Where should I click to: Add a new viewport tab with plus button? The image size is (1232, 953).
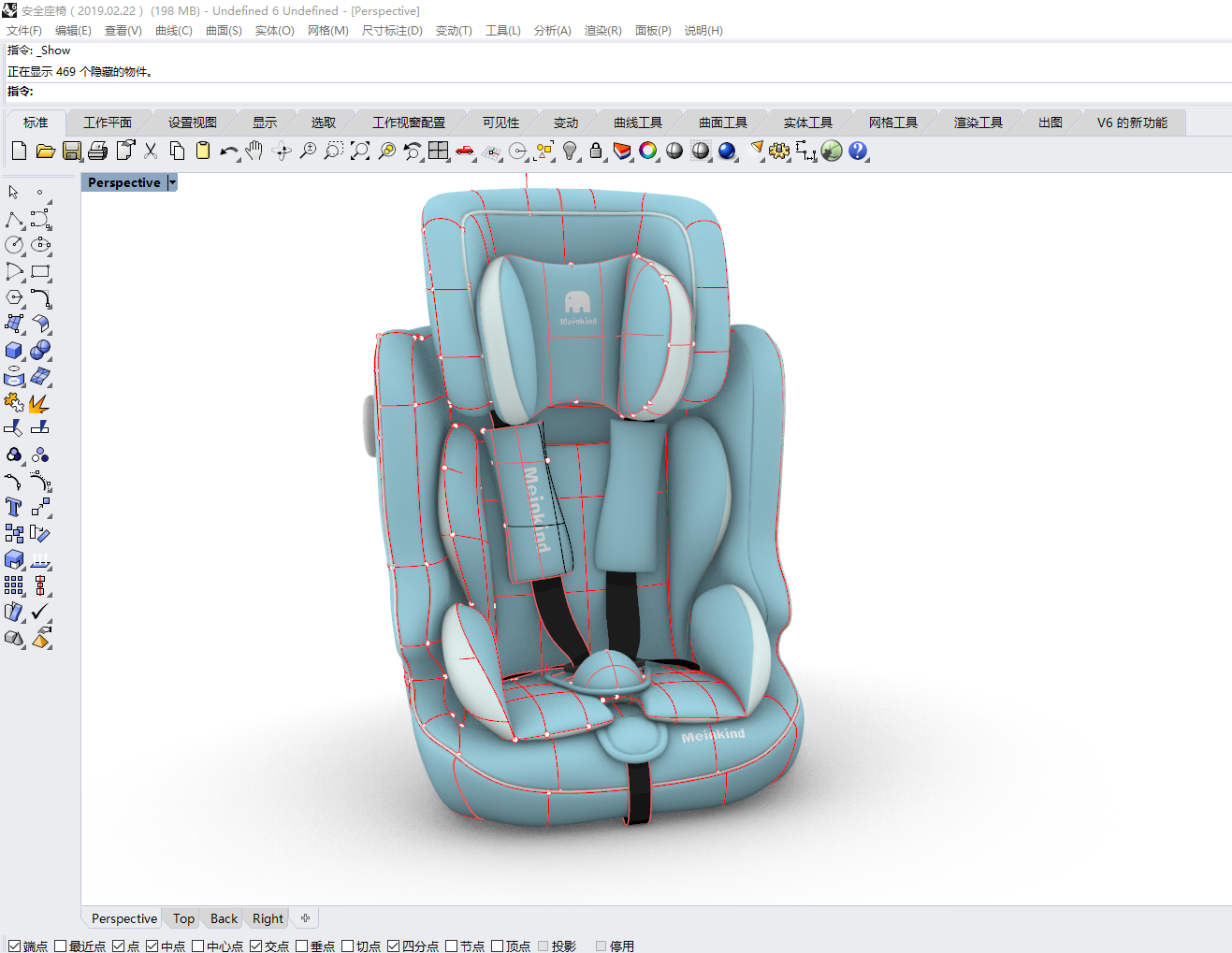(x=305, y=918)
